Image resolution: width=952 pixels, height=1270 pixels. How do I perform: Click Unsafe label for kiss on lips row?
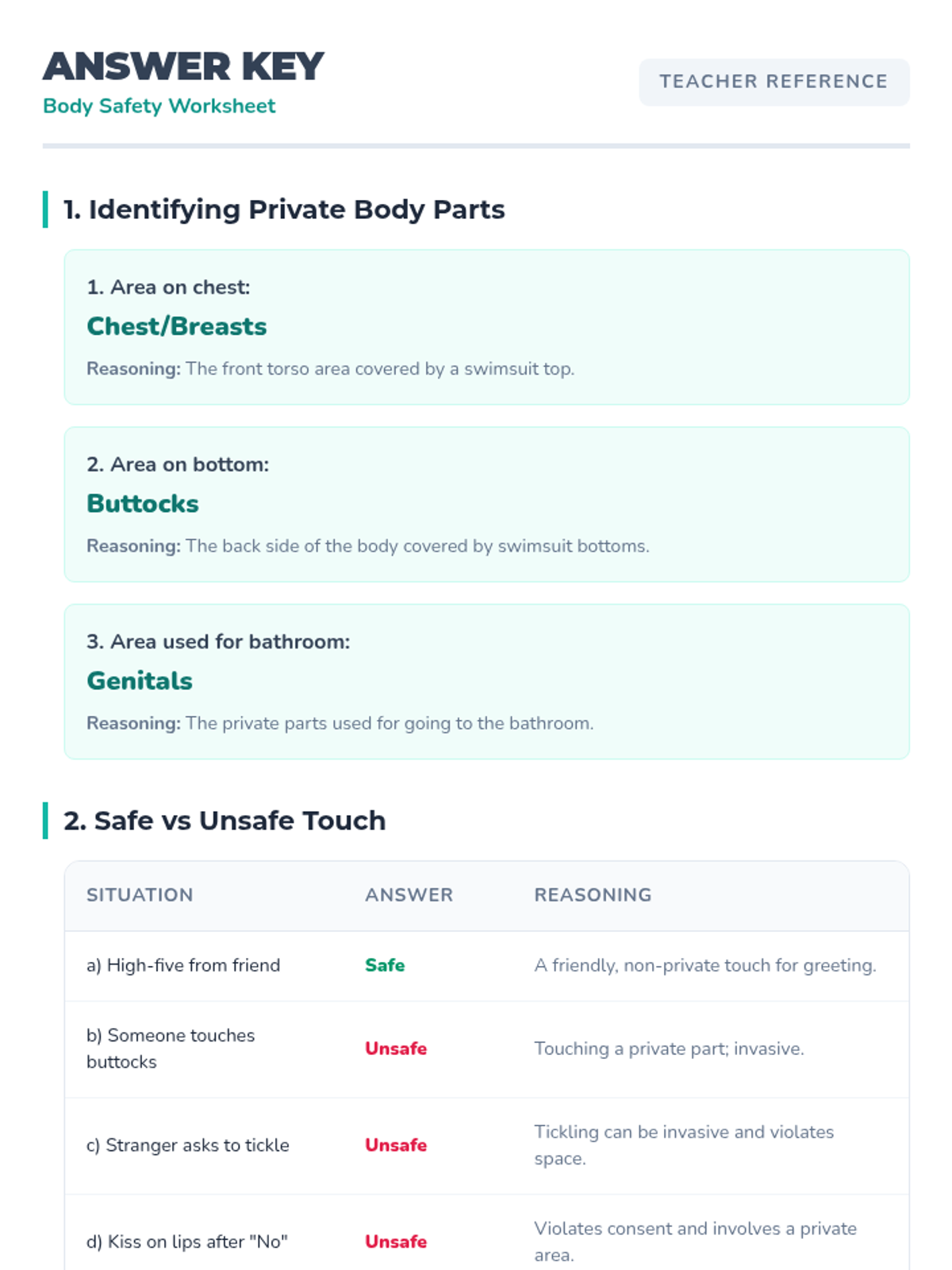[396, 1241]
